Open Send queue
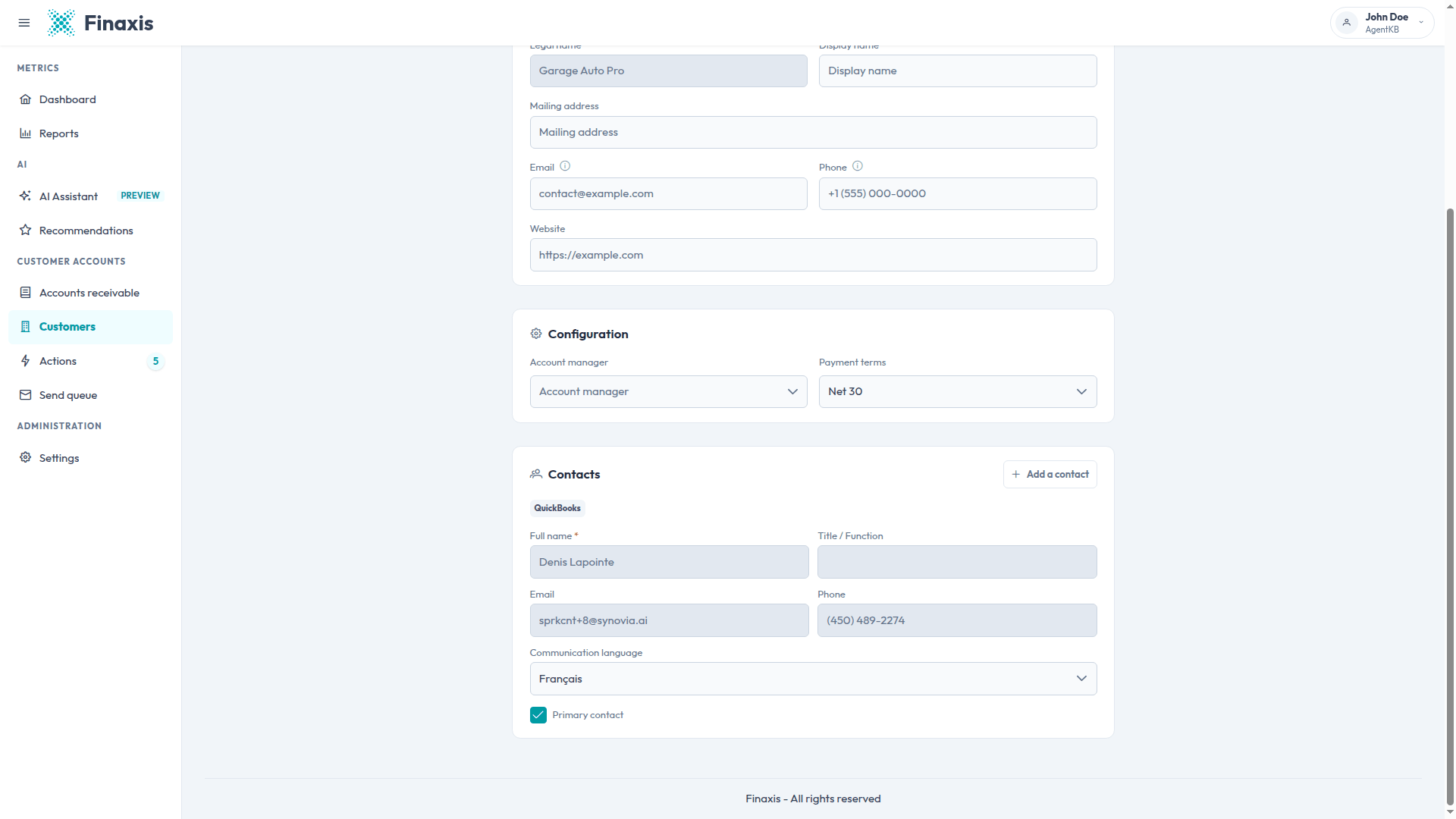The height and width of the screenshot is (819, 1456). tap(90, 395)
